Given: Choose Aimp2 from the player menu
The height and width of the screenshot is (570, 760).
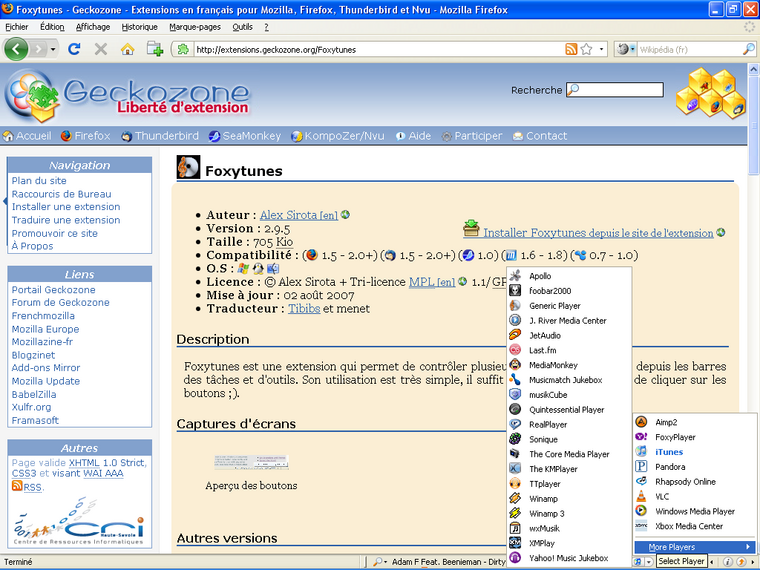Looking at the screenshot, I should tap(695, 422).
